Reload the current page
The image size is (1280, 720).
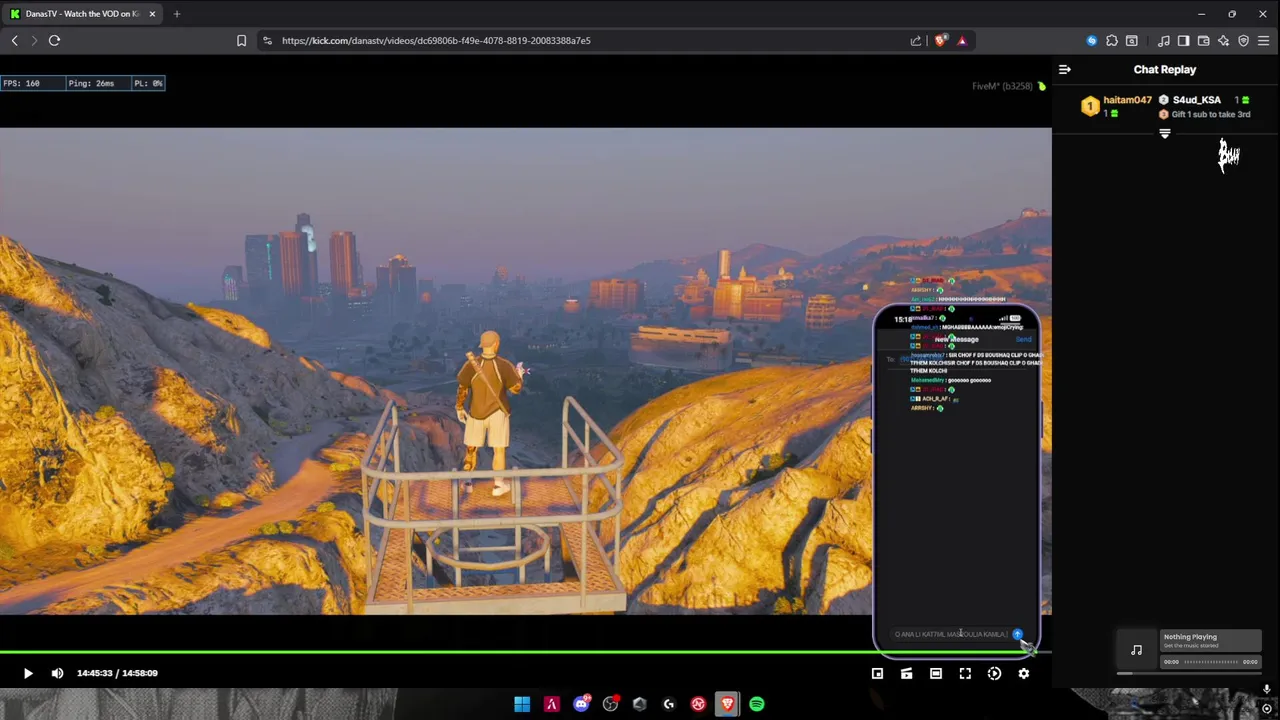(x=55, y=41)
